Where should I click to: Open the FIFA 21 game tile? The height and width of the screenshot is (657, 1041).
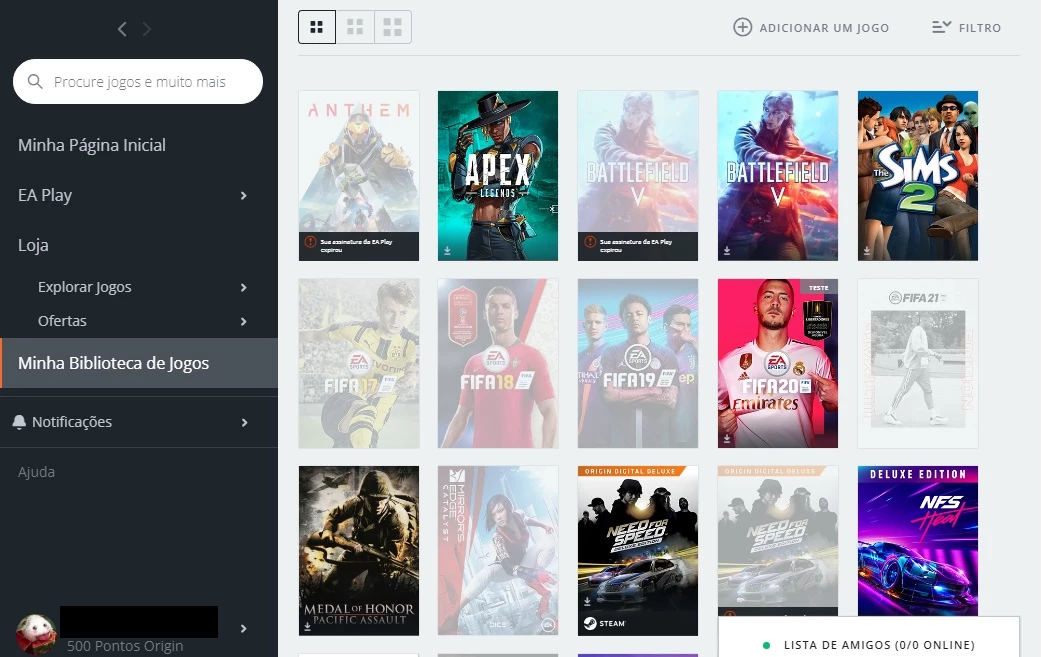pos(918,364)
